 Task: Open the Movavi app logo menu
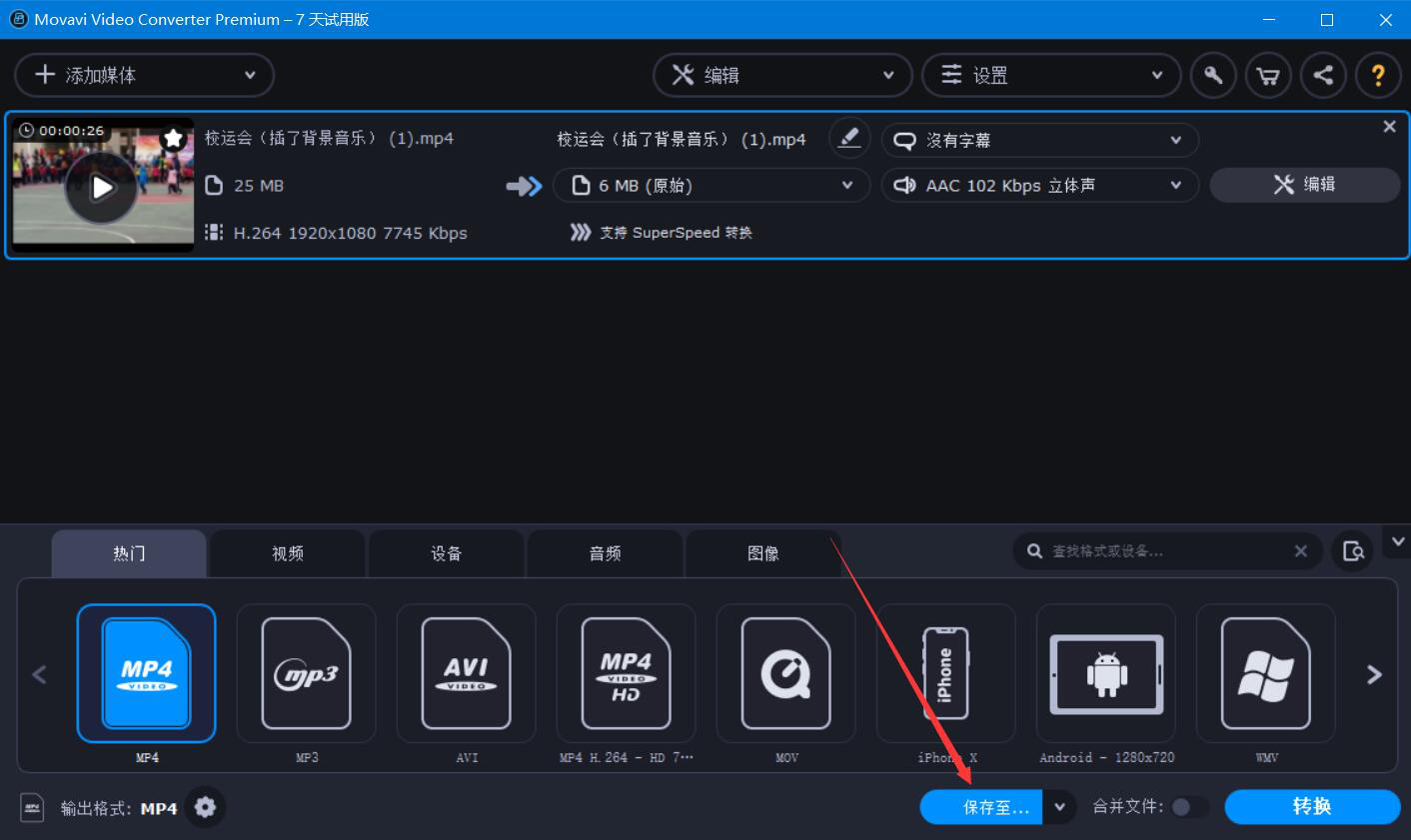click(18, 19)
